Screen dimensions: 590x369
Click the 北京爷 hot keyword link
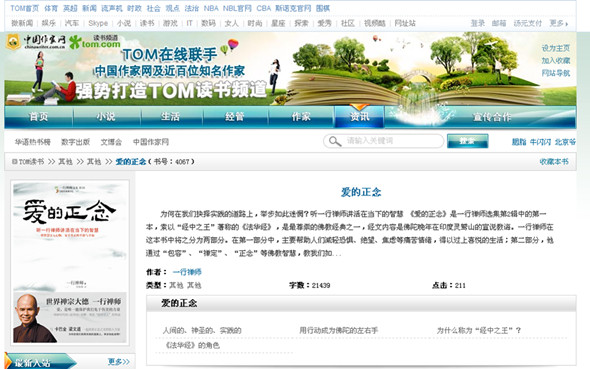tap(565, 142)
